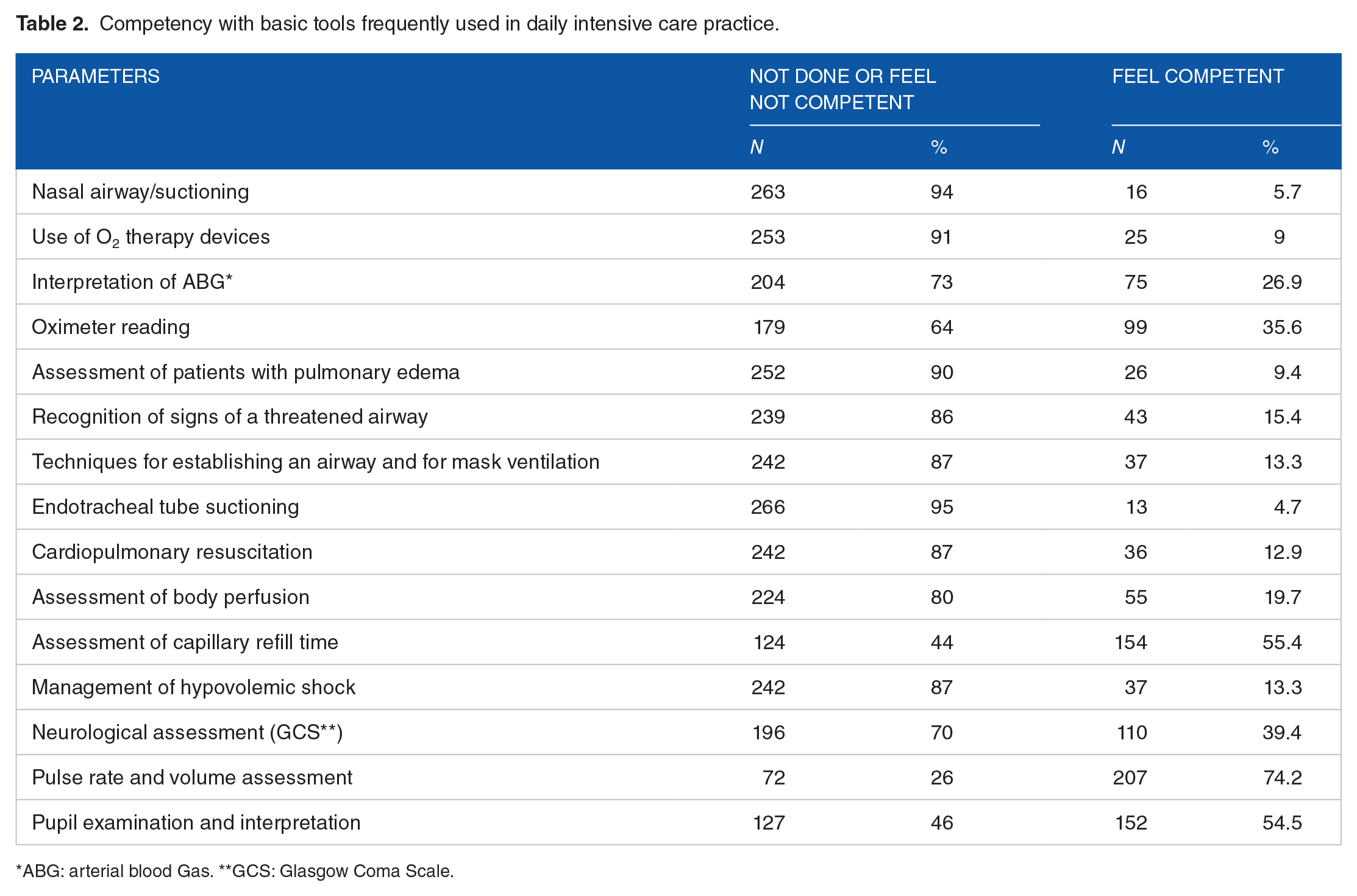The image size is (1357, 896).
Task: Click the Use of O2 therapy devices row
Action: (678, 236)
